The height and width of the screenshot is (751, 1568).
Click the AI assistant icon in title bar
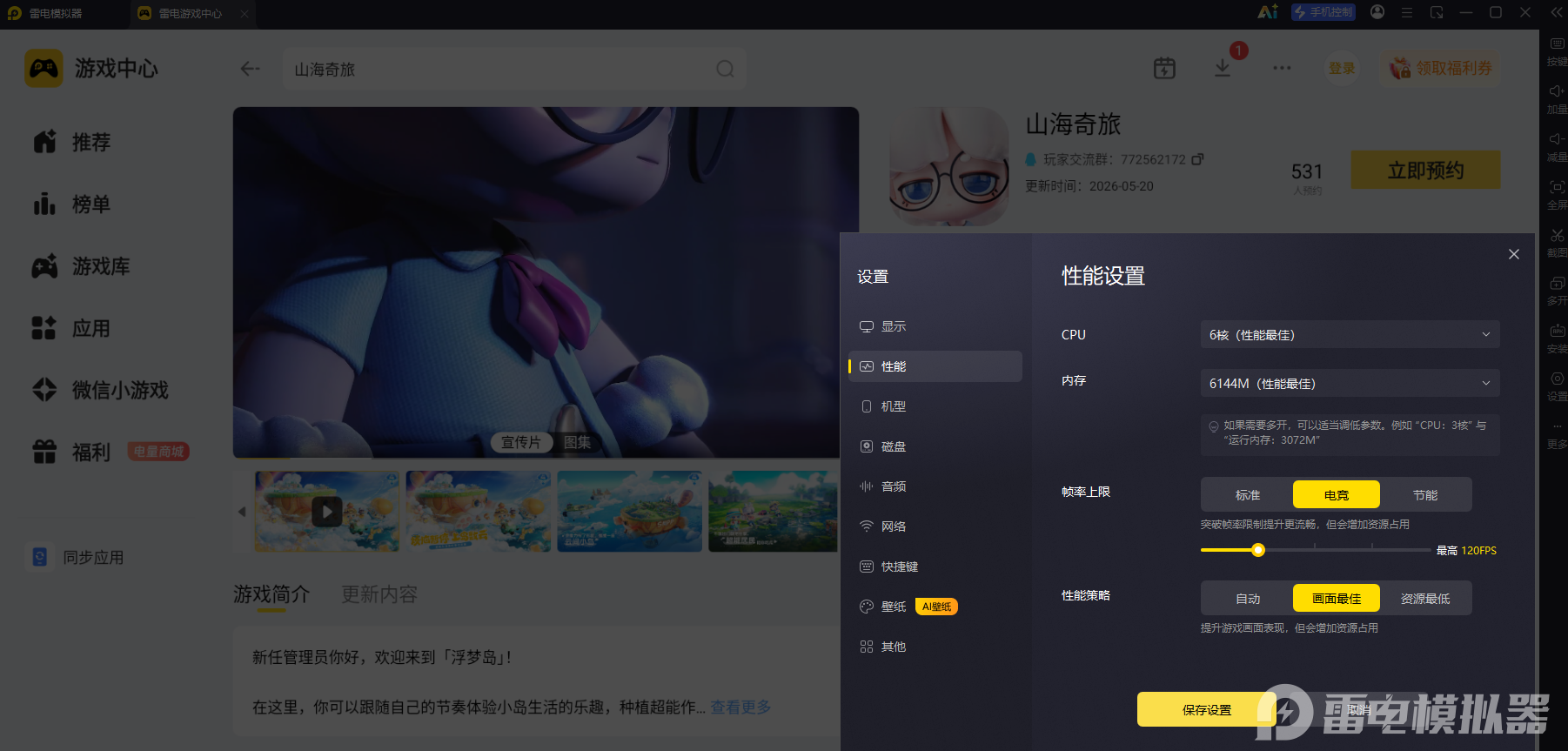click(x=1268, y=12)
